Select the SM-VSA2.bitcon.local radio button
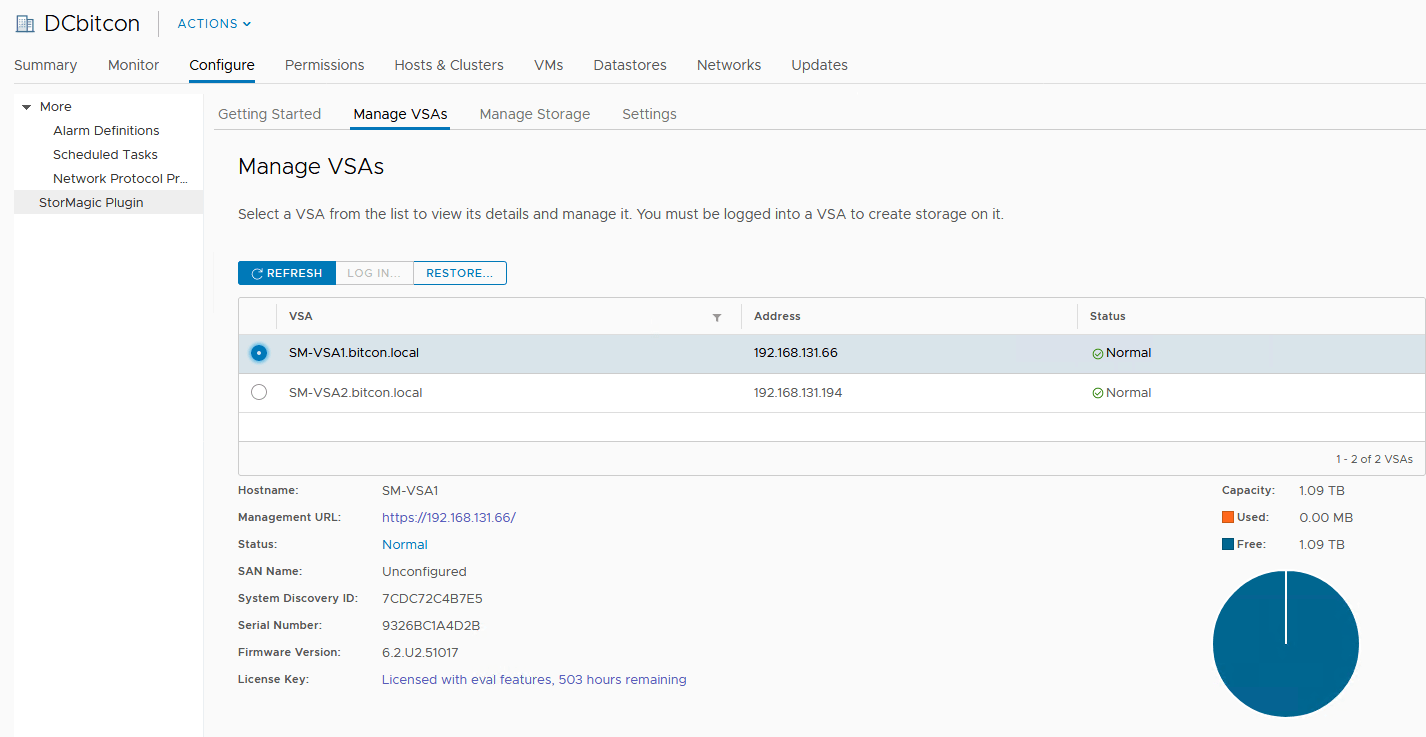 point(259,393)
